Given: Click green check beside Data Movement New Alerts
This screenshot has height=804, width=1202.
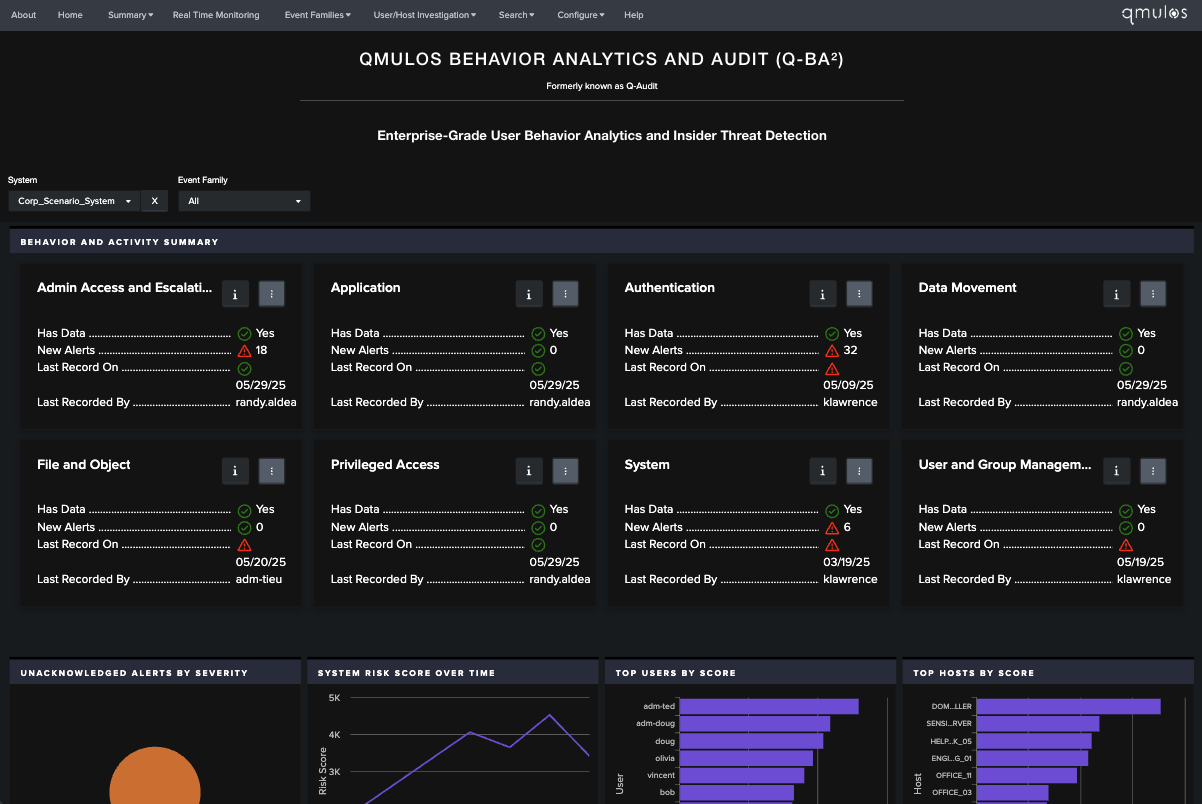Looking at the screenshot, I should tap(1126, 351).
